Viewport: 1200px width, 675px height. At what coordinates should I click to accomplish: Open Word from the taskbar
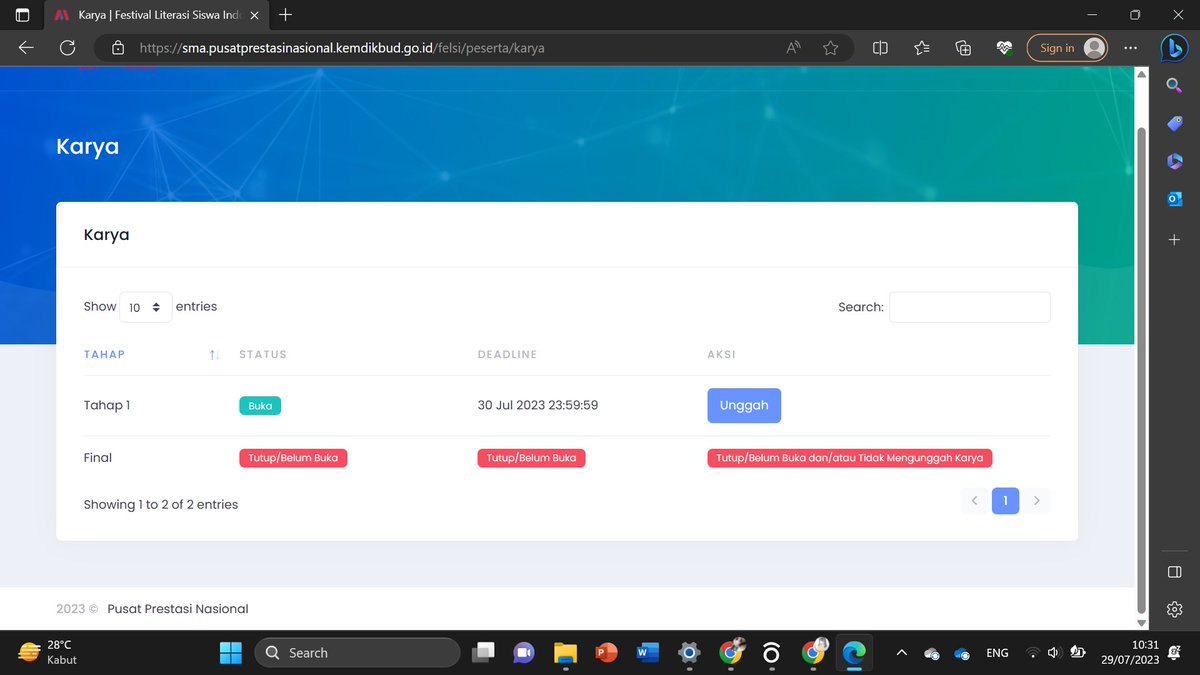(x=648, y=653)
